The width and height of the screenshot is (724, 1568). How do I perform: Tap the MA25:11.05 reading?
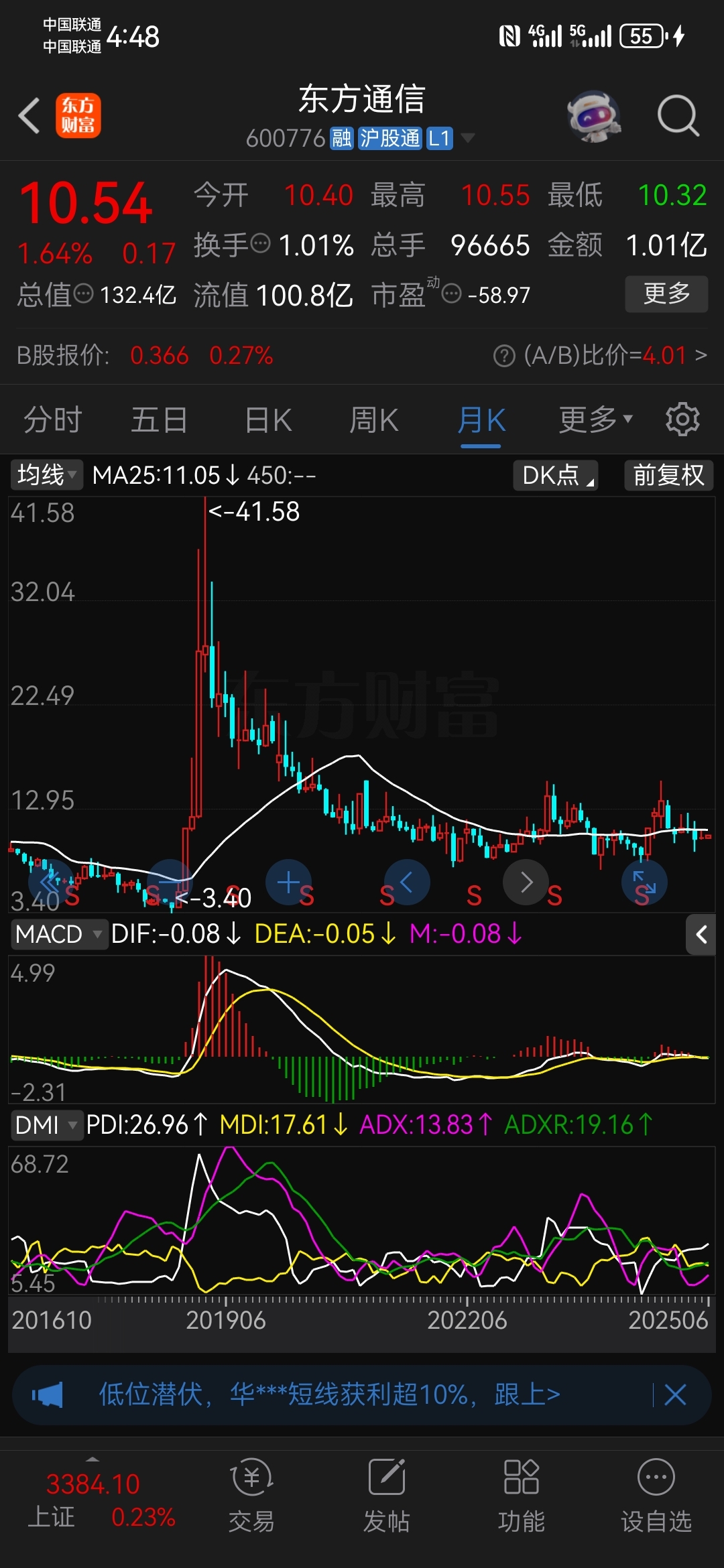click(x=166, y=475)
